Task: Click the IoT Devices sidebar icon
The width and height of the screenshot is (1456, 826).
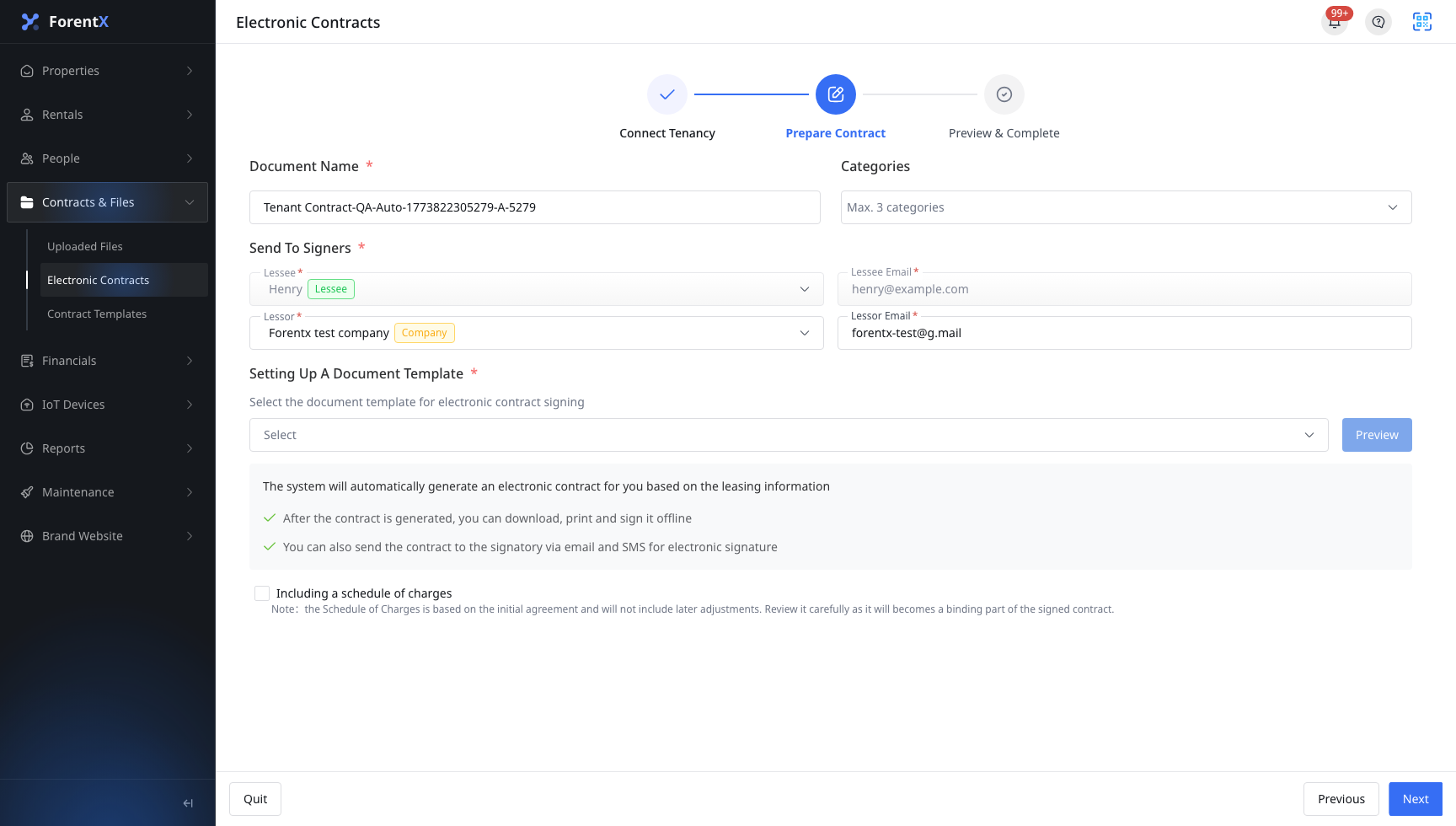Action: (27, 405)
